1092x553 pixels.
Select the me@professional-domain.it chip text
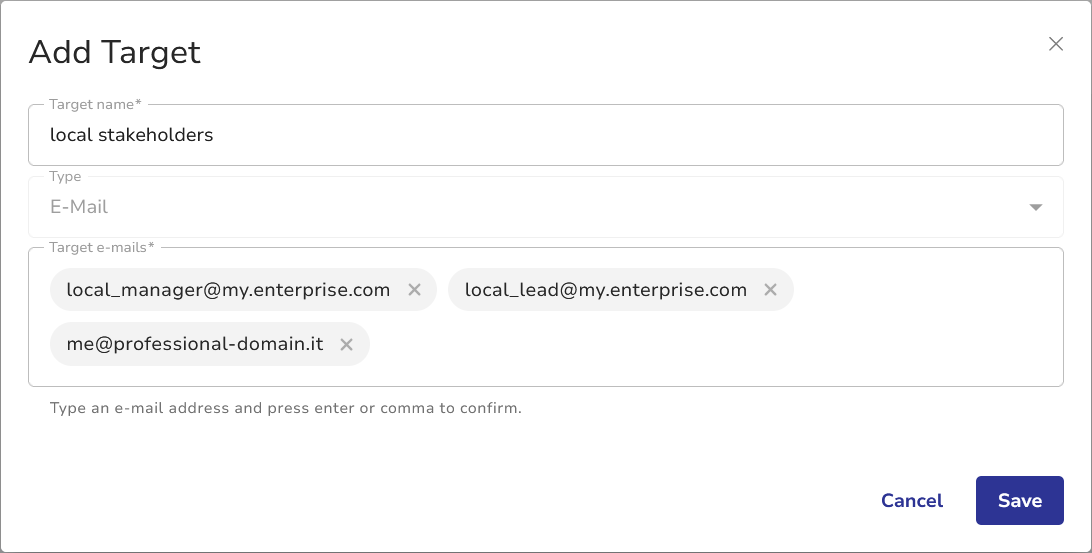point(194,344)
